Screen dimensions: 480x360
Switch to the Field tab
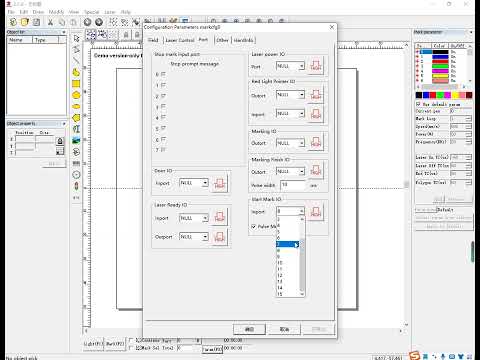tap(153, 40)
